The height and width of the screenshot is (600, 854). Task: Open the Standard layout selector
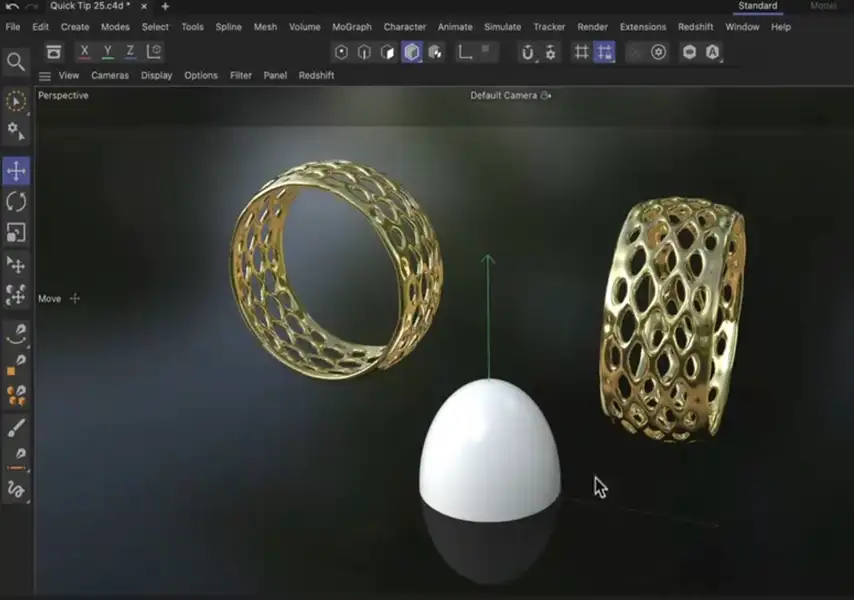point(757,5)
